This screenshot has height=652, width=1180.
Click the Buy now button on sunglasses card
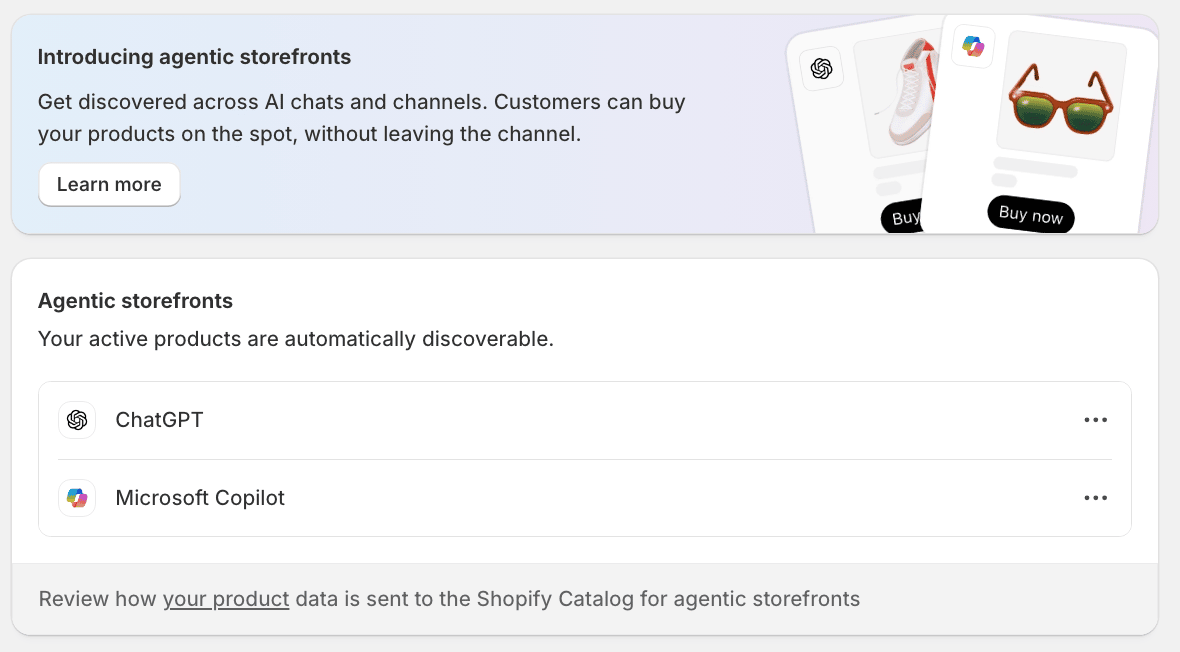pyautogui.click(x=1031, y=215)
